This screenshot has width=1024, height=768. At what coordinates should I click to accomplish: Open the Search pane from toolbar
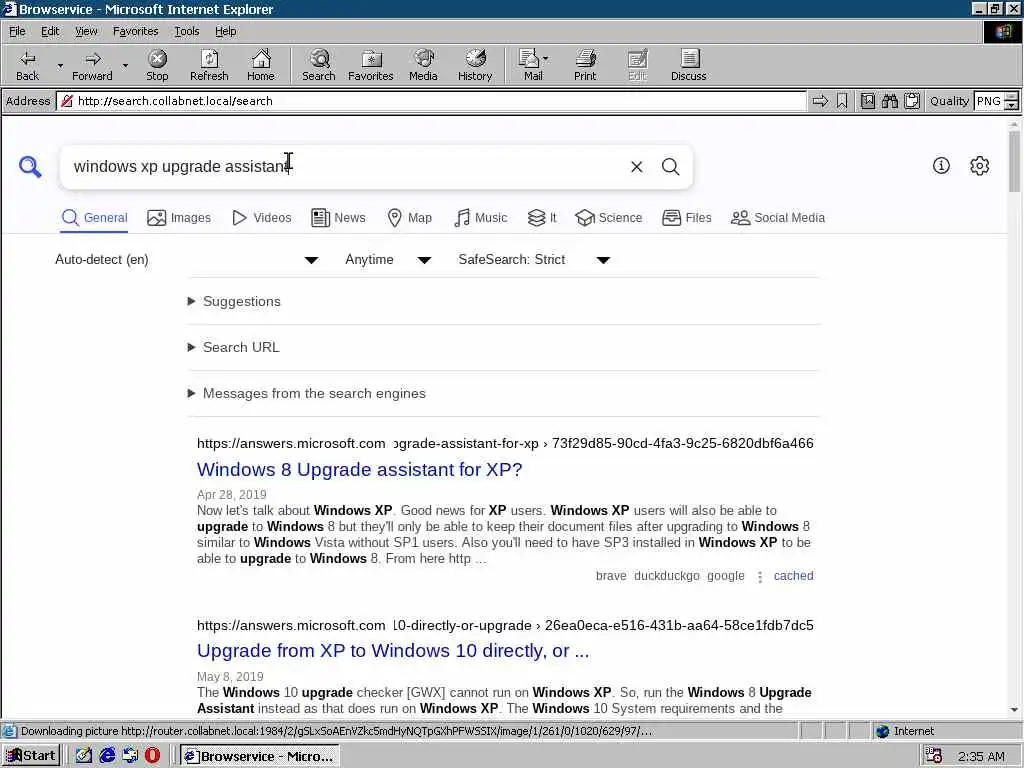(319, 65)
